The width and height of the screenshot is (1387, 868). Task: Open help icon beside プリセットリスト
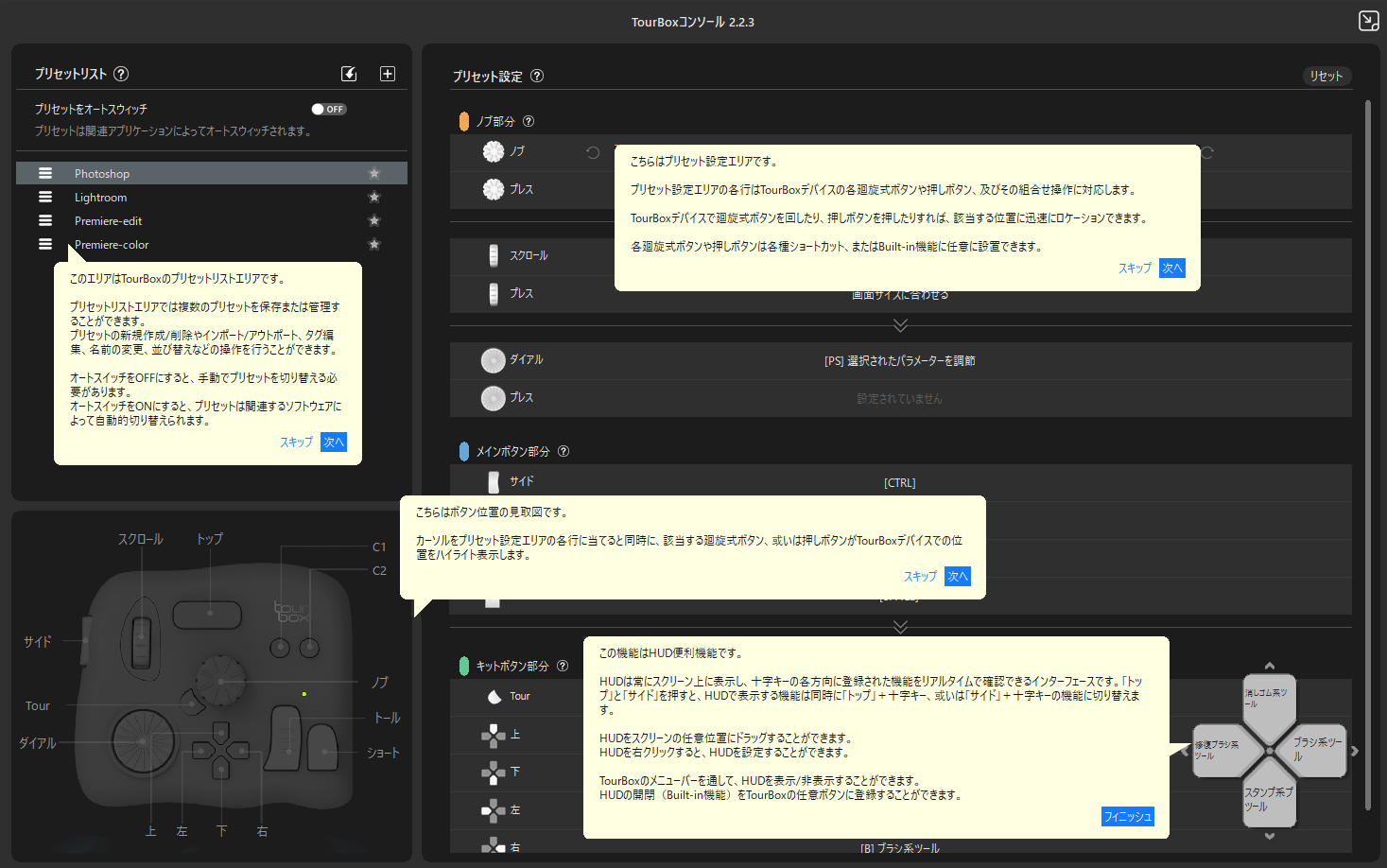pos(121,74)
